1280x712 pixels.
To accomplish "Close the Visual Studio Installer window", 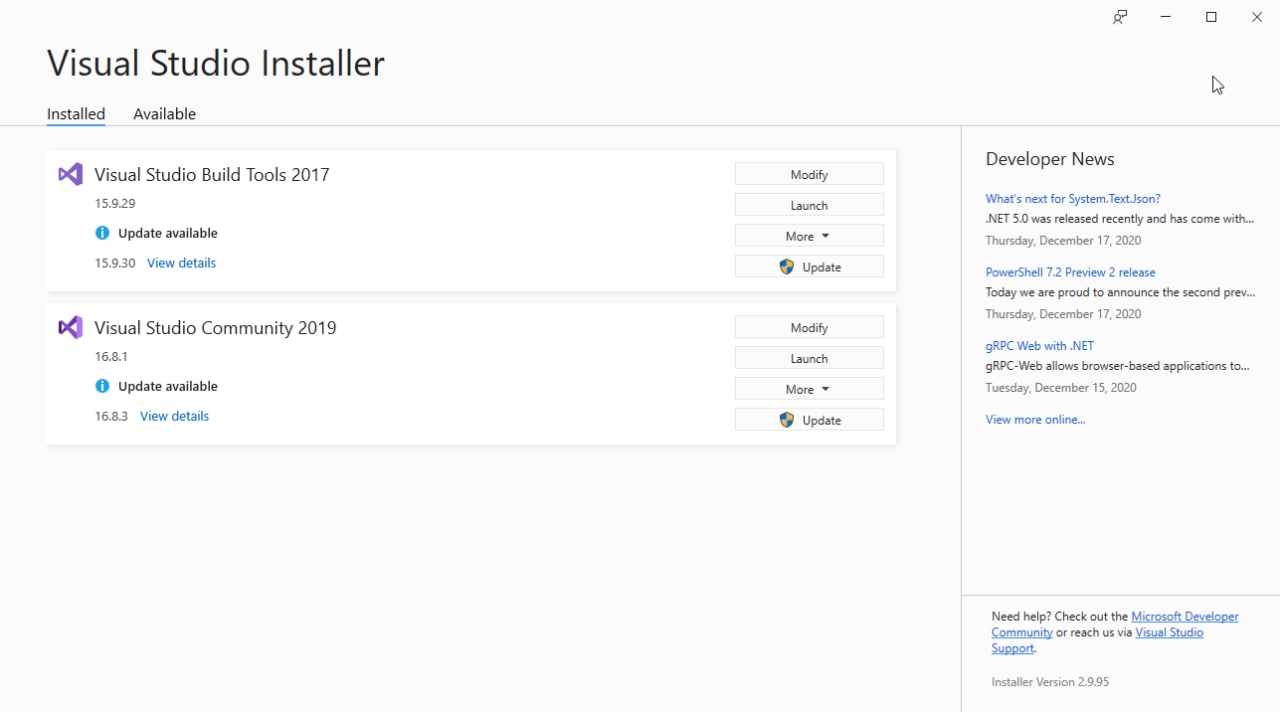I will pos(1257,17).
